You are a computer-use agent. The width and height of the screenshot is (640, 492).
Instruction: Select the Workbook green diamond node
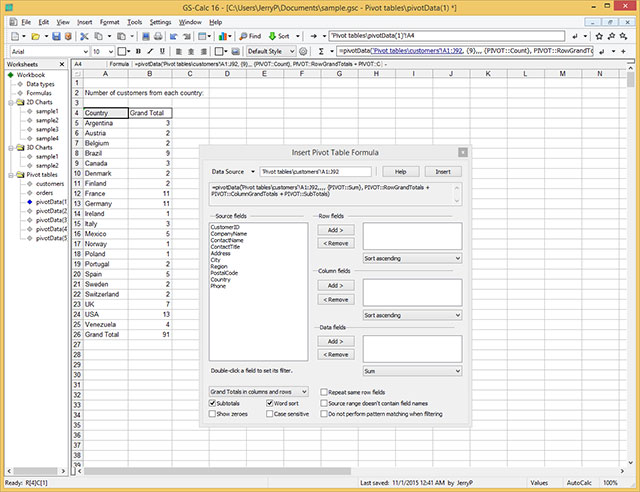pos(12,75)
